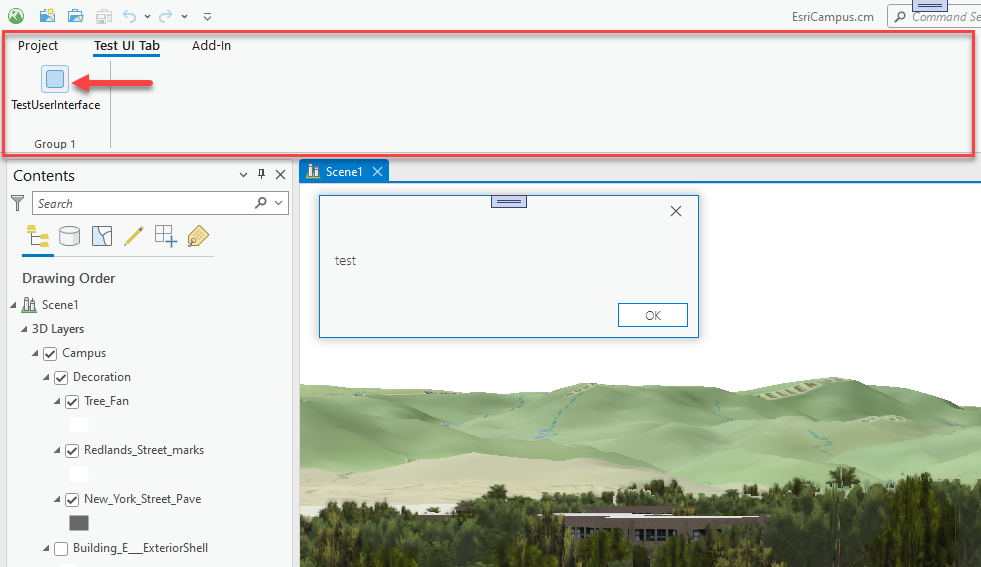Save project using quick access icon
Screen dimensions: 981x567
[x=104, y=16]
